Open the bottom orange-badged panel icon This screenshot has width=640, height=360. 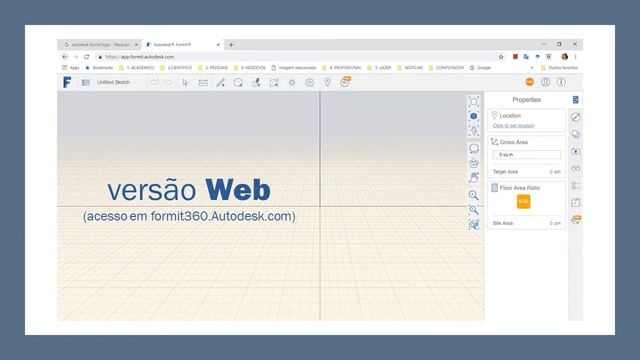[576, 220]
